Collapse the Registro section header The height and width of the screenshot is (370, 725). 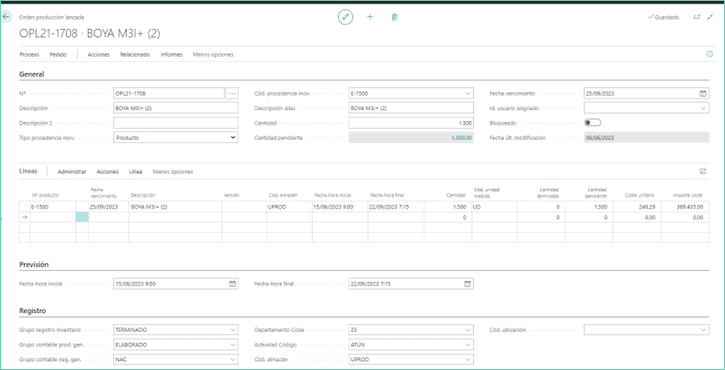pyautogui.click(x=32, y=311)
